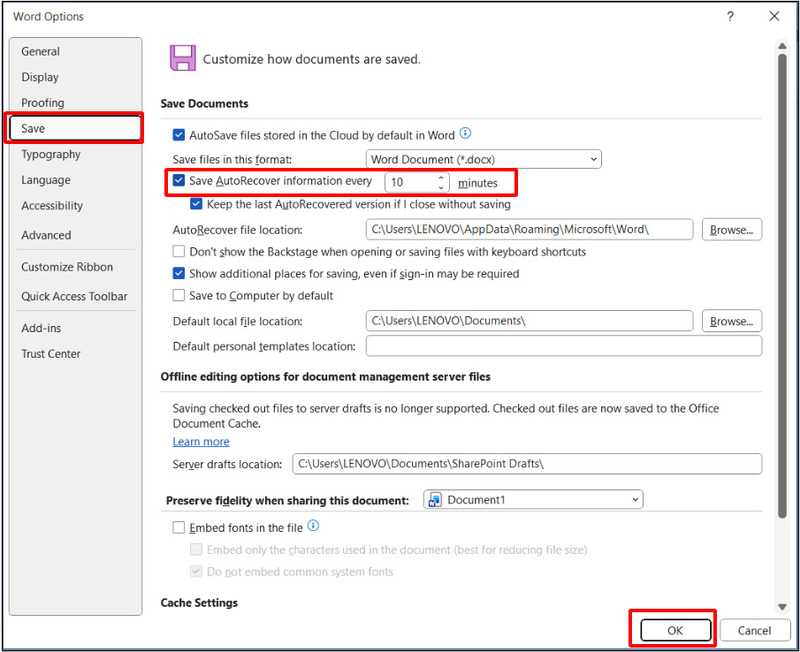This screenshot has height=652, width=800.
Task: Click the AutoSave info icon
Action: tap(465, 134)
